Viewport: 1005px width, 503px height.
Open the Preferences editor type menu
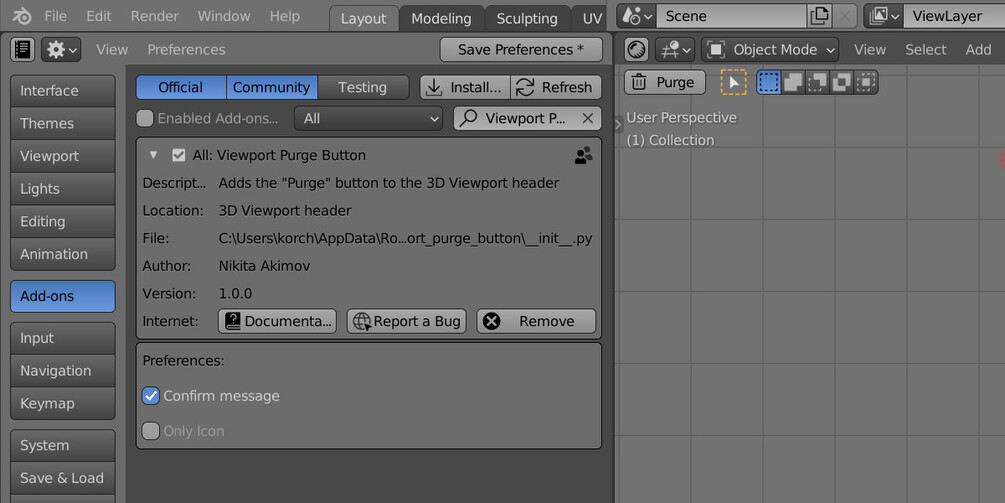[x=22, y=49]
